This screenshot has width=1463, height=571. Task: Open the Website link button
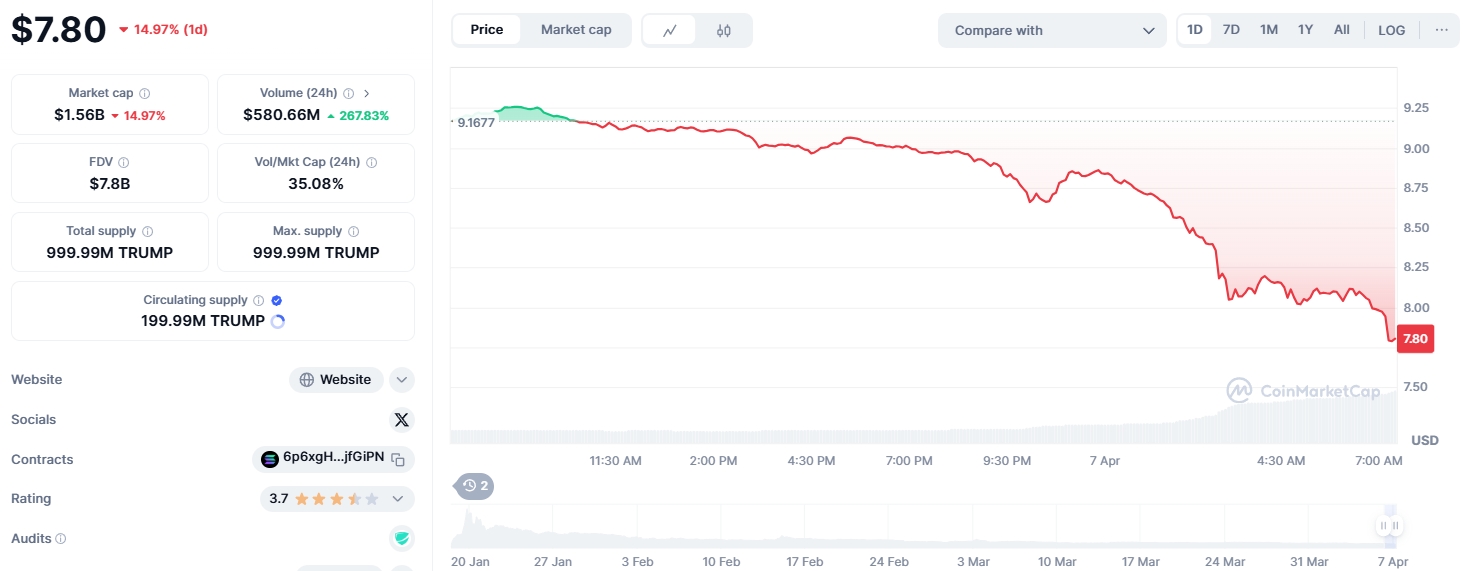click(336, 380)
